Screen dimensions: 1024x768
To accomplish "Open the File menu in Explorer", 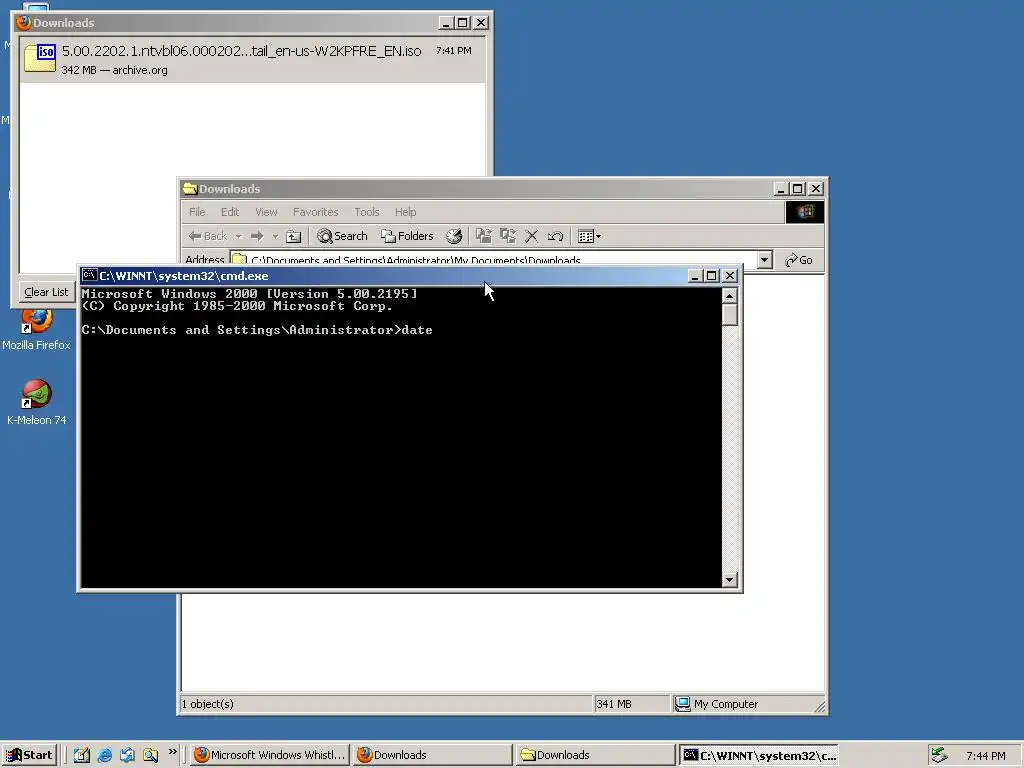I will (197, 212).
